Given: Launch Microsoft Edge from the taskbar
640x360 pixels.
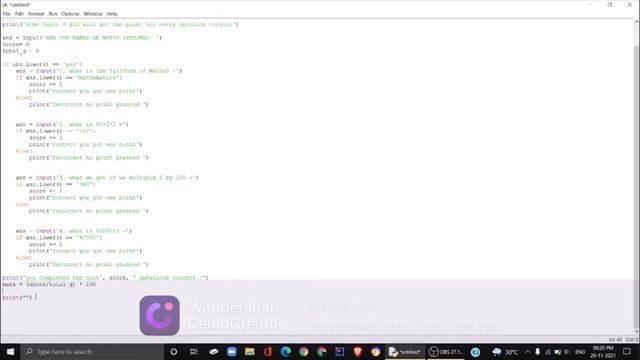Looking at the screenshot, I should point(286,352).
